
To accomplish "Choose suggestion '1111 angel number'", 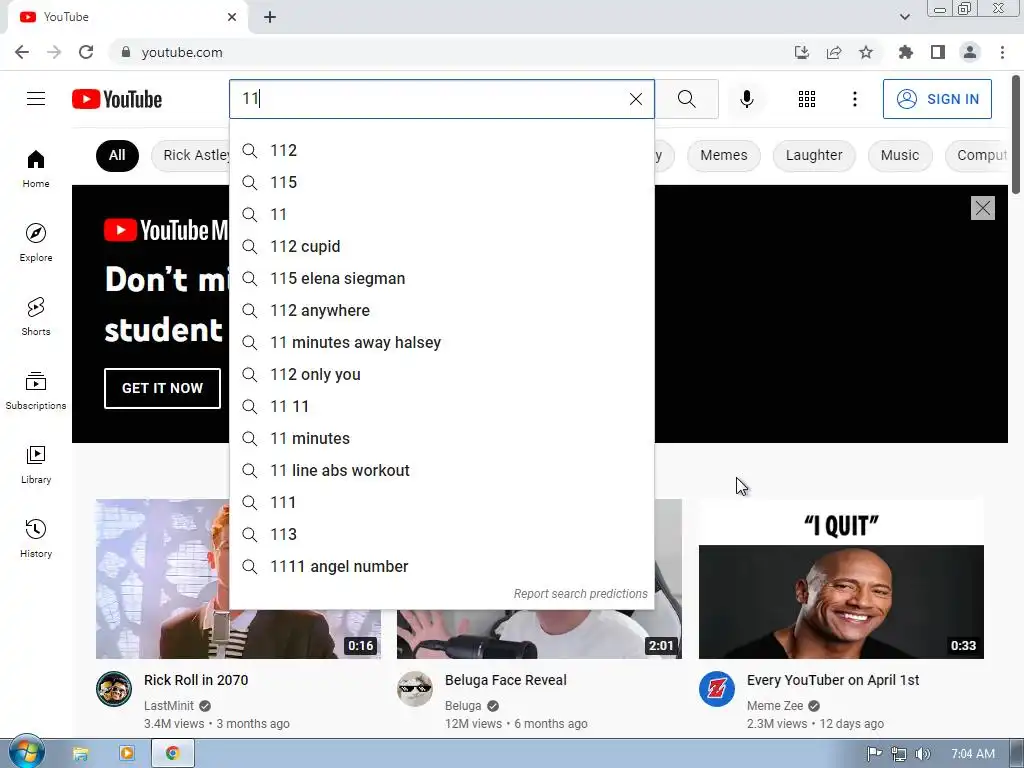I will [441, 566].
